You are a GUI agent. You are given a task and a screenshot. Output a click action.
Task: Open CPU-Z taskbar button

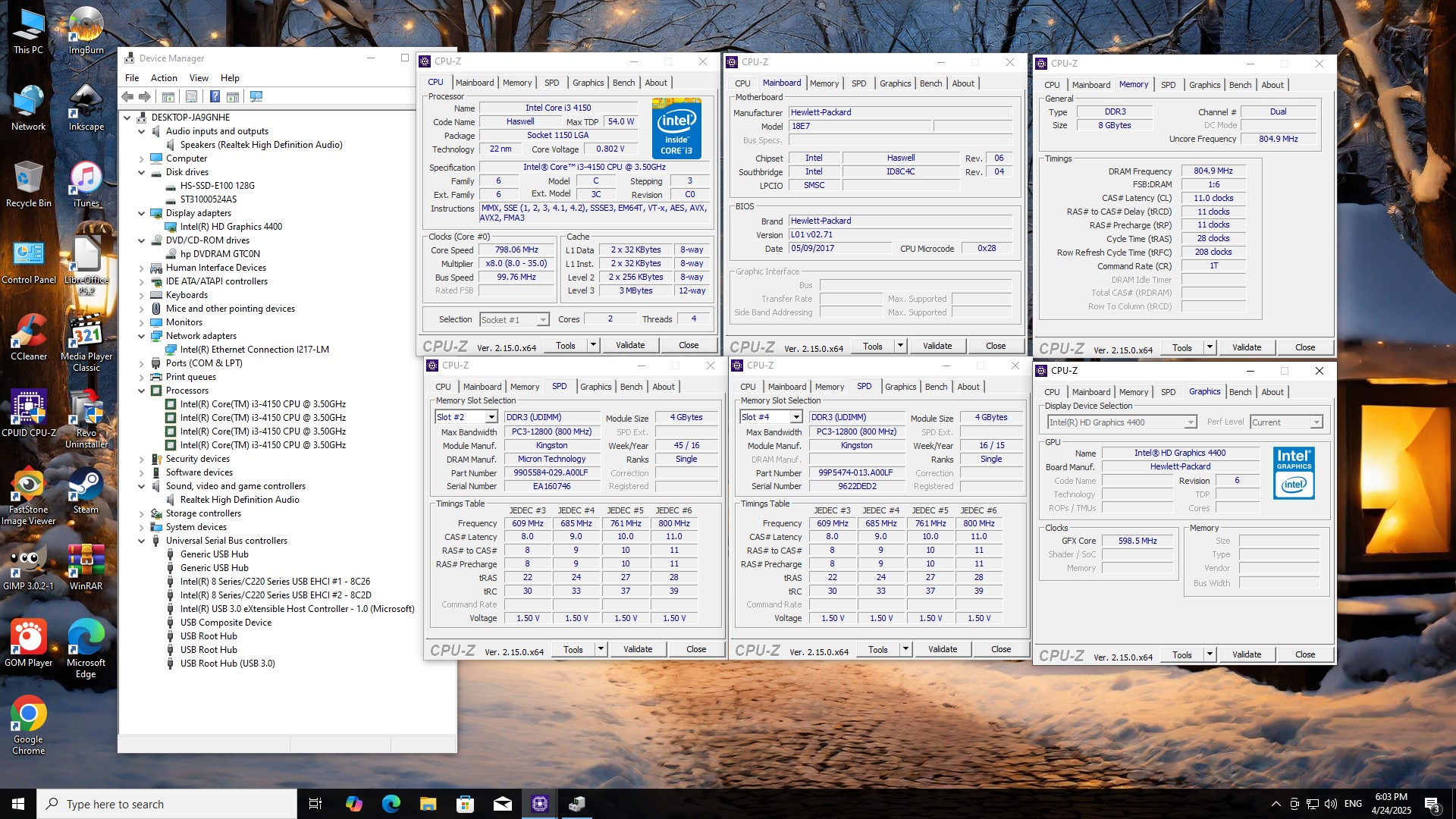(540, 804)
